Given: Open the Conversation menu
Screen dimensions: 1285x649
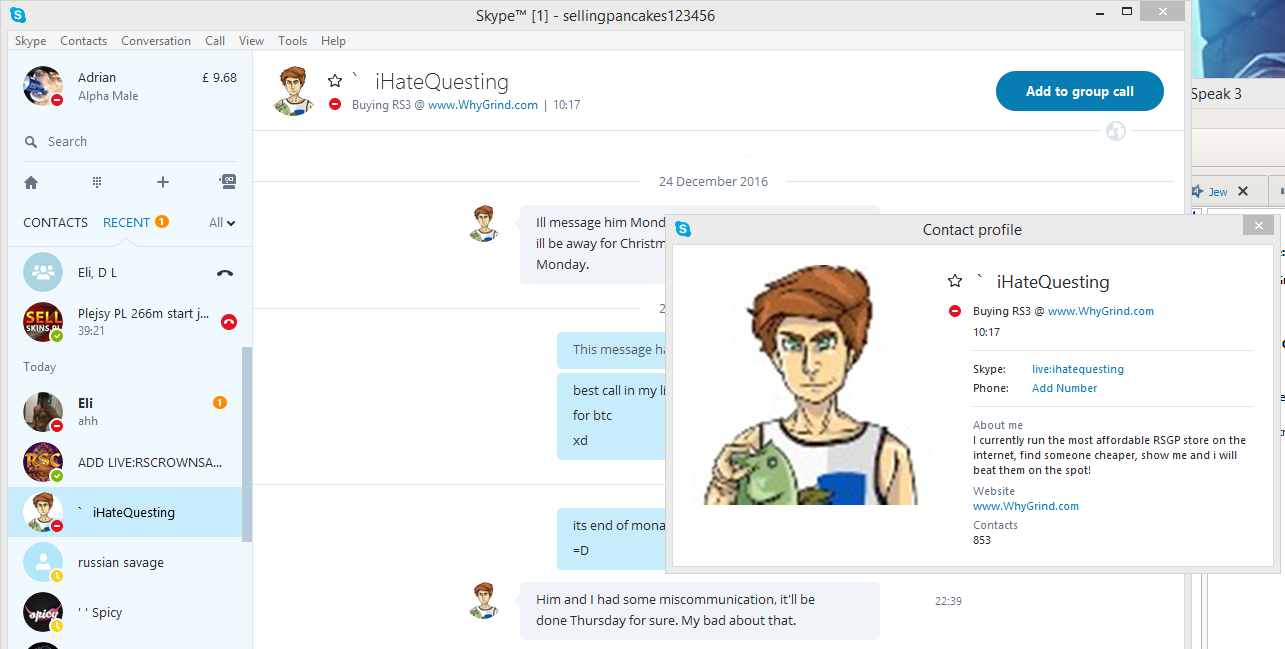Looking at the screenshot, I should pyautogui.click(x=156, y=41).
